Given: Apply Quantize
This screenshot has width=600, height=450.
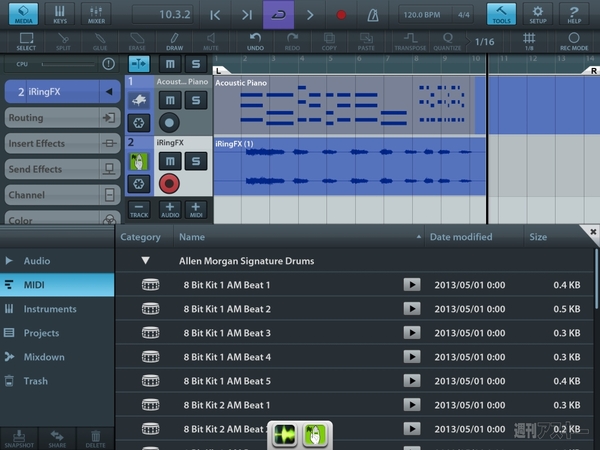Looking at the screenshot, I should point(447,41).
